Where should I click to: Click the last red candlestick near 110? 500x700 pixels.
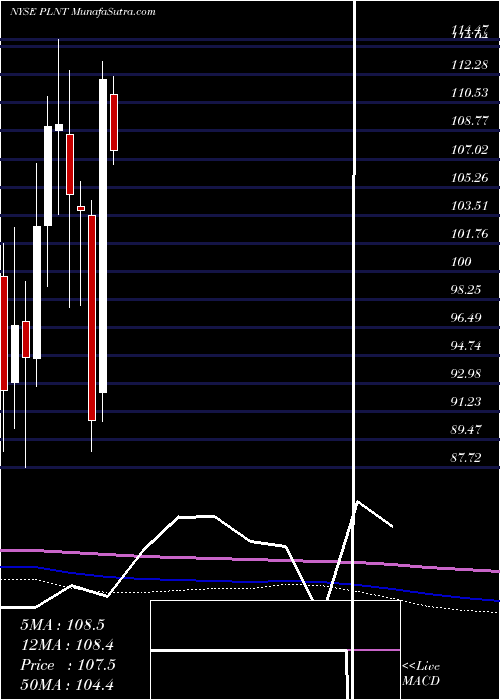(114, 122)
